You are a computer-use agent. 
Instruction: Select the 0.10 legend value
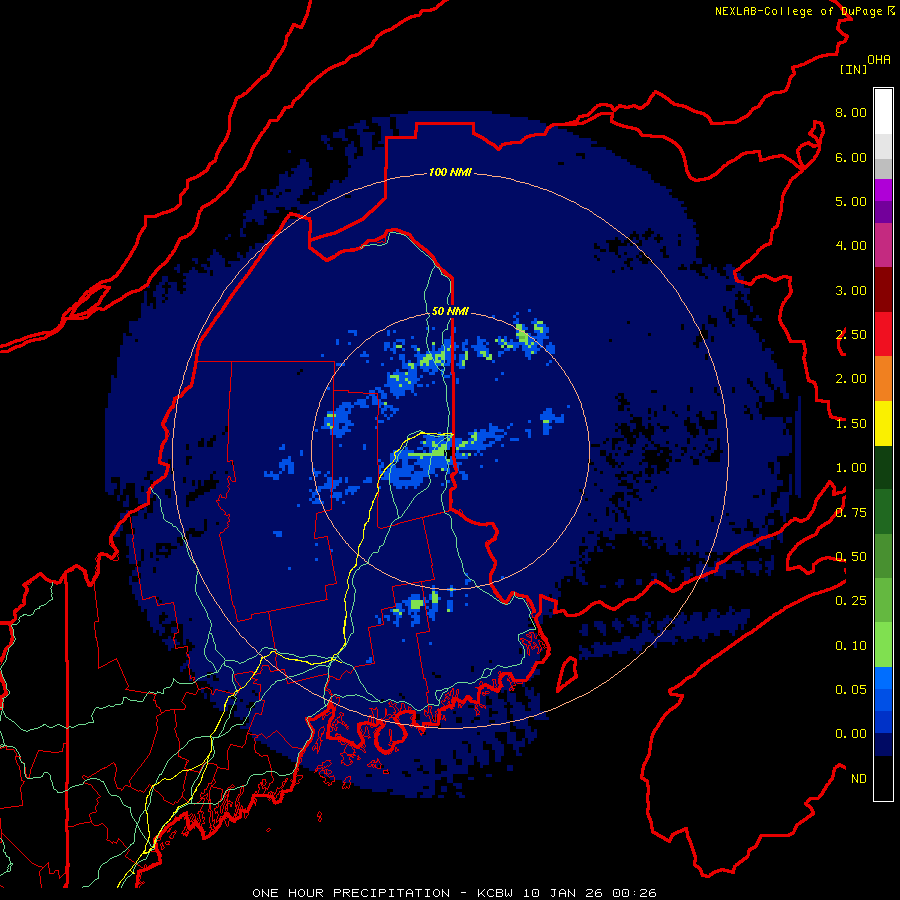(851, 646)
